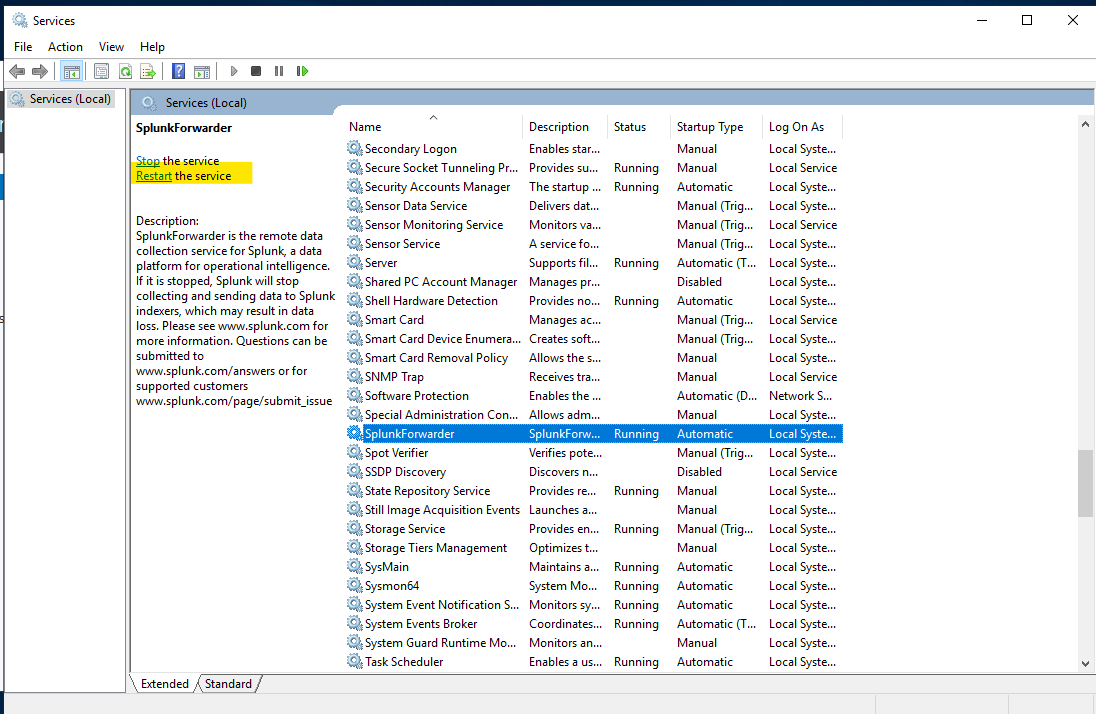Go back with the toolbar Back arrow
Viewport: 1096px width, 714px height.
pyautogui.click(x=17, y=71)
